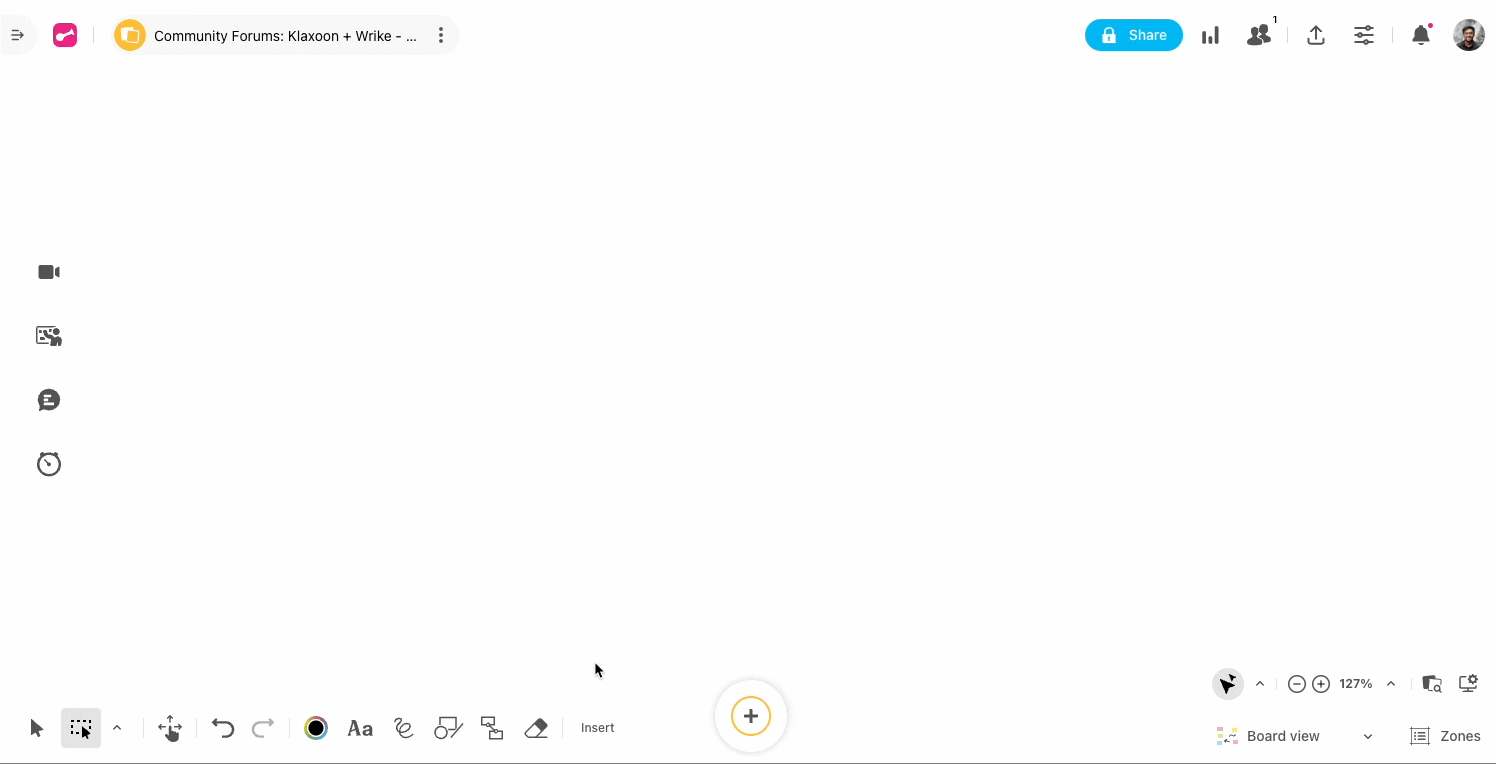The height and width of the screenshot is (764, 1496).
Task: Zoom out with the minus button
Action: (1297, 684)
